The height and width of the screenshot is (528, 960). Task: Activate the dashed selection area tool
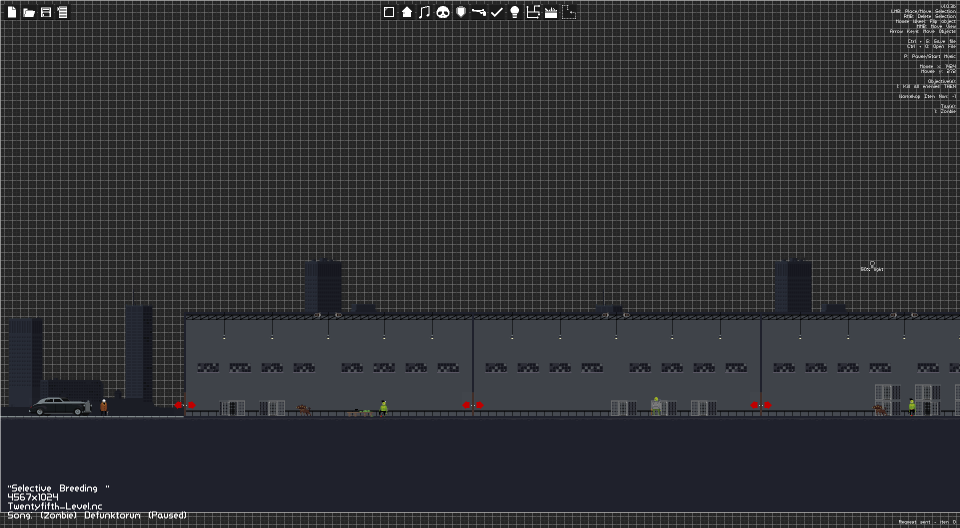click(x=569, y=12)
